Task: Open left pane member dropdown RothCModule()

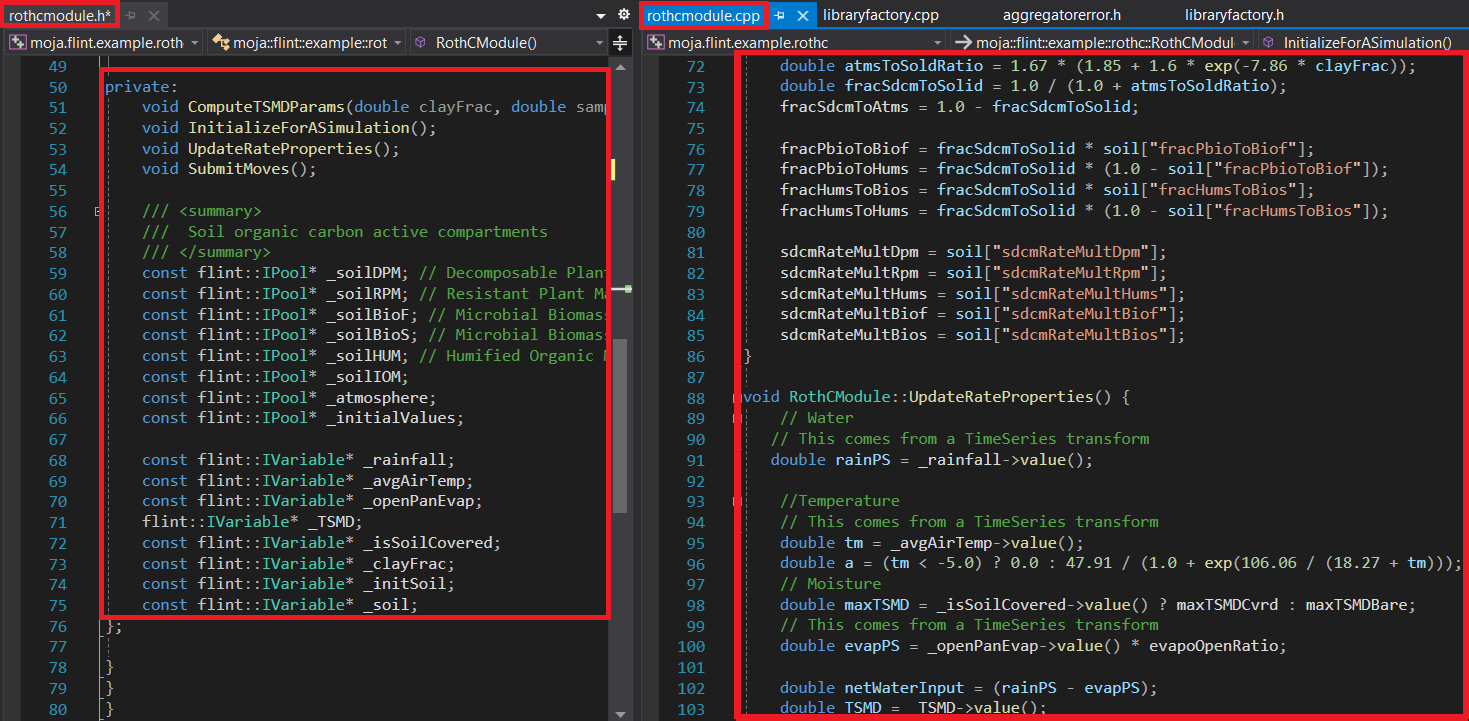Action: coord(509,43)
